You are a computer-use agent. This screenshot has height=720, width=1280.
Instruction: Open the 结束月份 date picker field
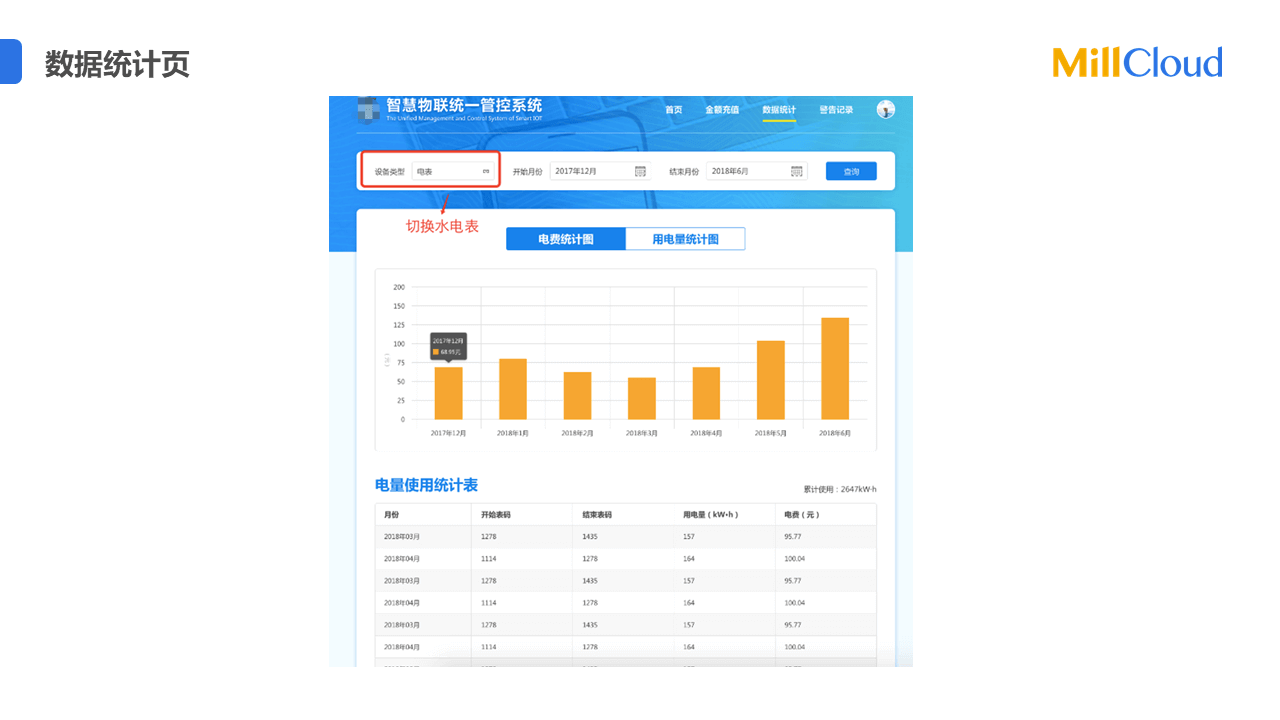pyautogui.click(x=749, y=171)
